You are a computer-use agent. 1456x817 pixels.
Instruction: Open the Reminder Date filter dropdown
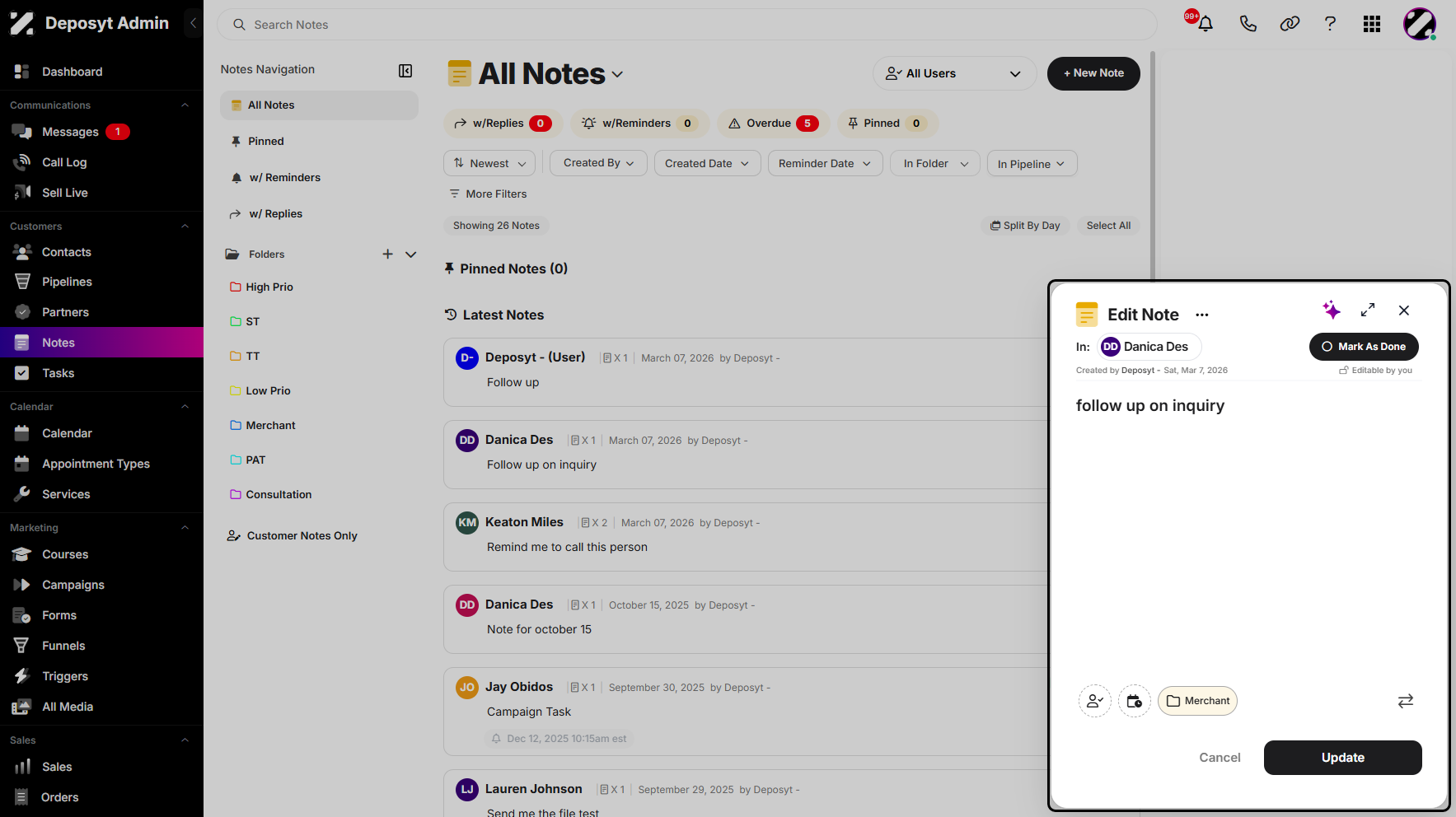click(x=825, y=163)
